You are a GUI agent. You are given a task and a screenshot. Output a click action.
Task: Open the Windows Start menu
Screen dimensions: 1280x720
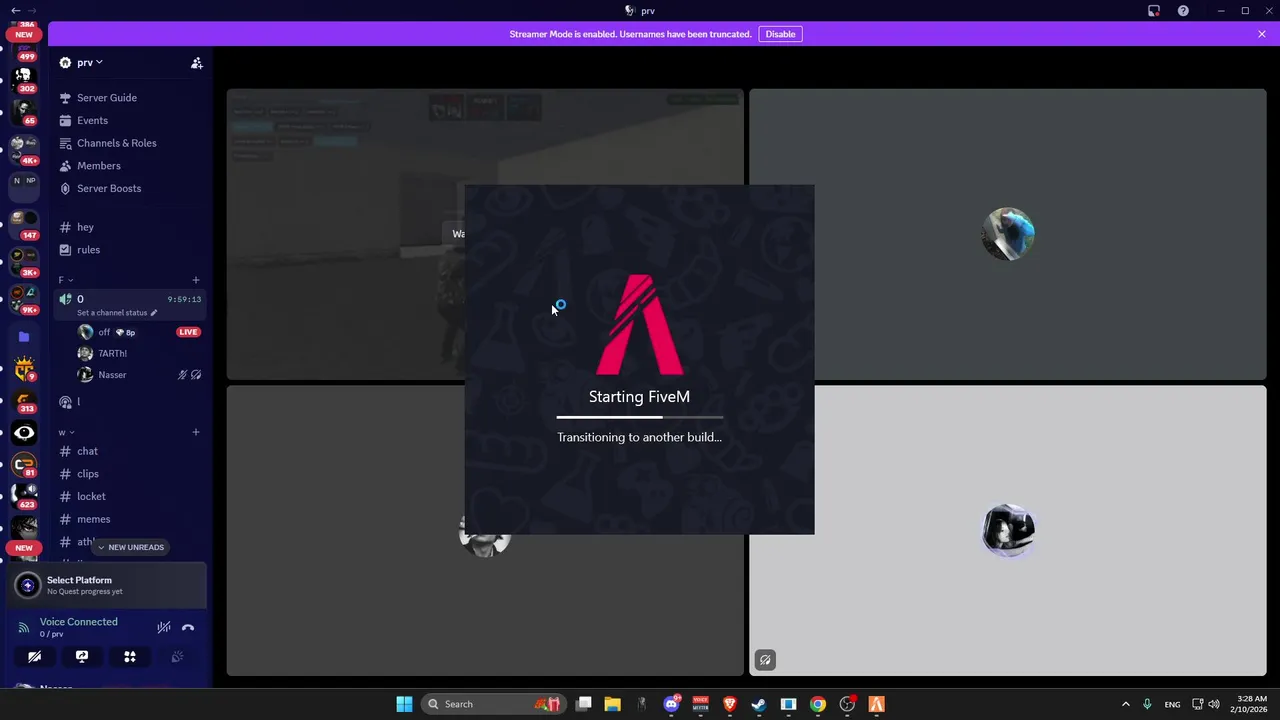[404, 704]
